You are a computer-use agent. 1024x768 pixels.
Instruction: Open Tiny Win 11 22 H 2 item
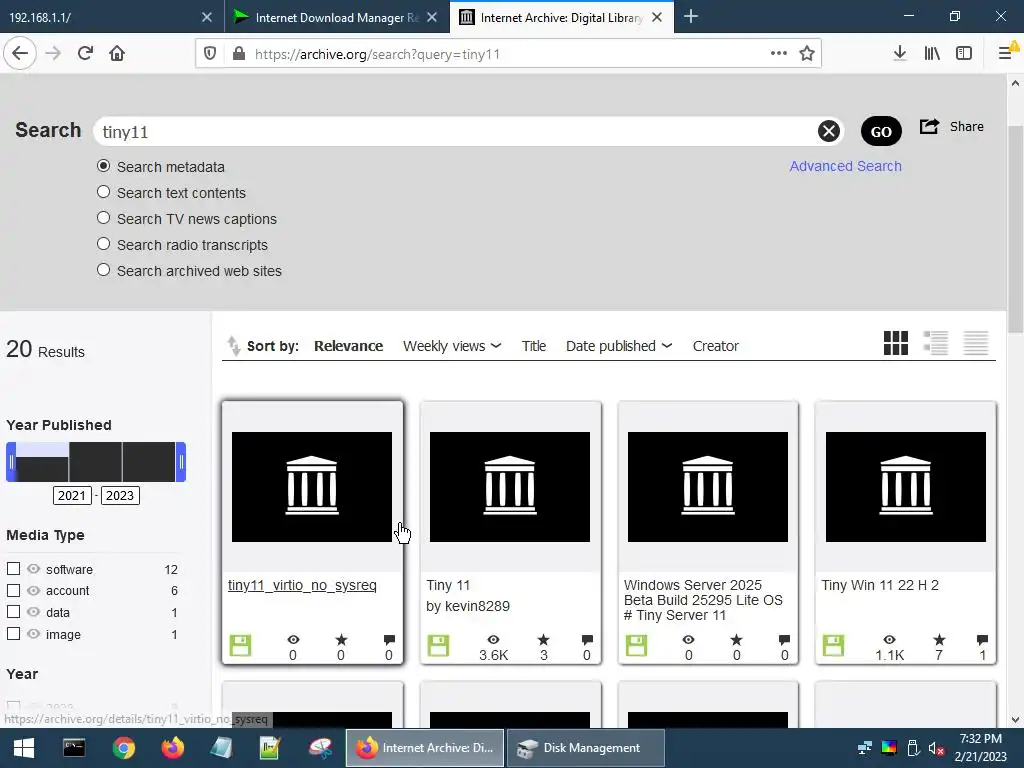[x=880, y=585]
